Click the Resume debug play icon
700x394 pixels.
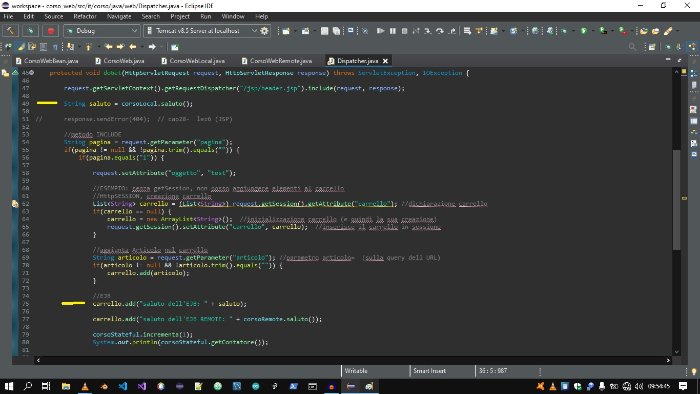pos(380,31)
